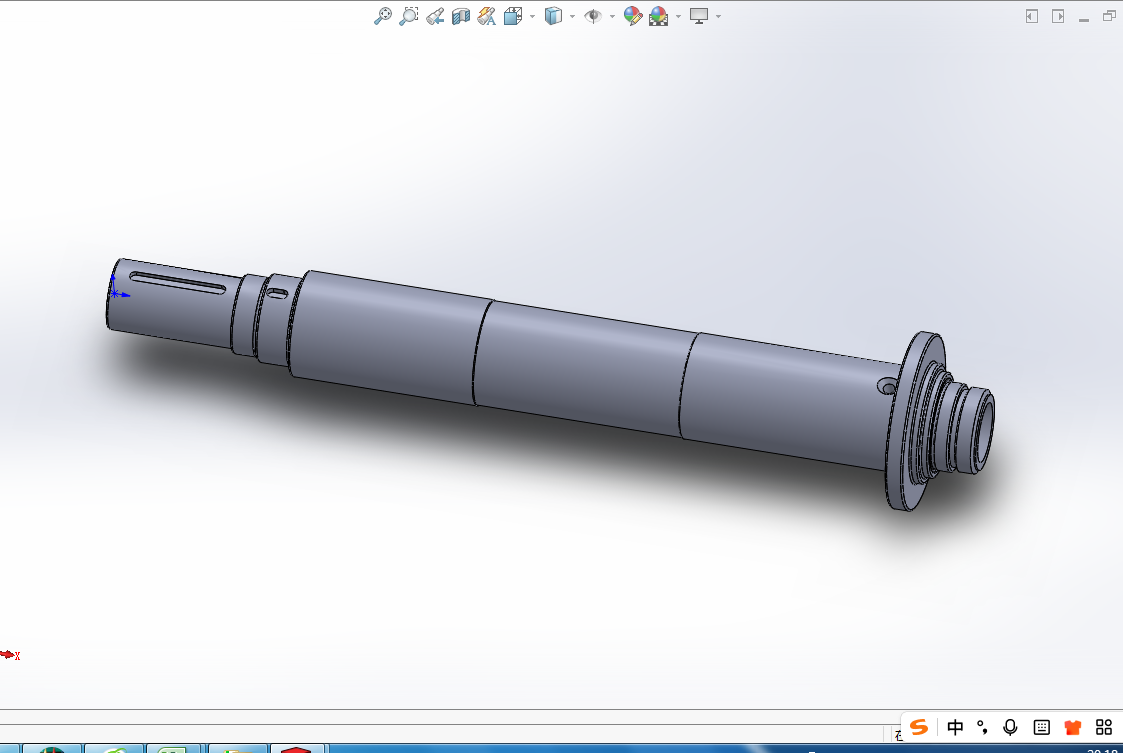
Task: Expand the View Settings dropdown arrow
Action: tap(718, 16)
